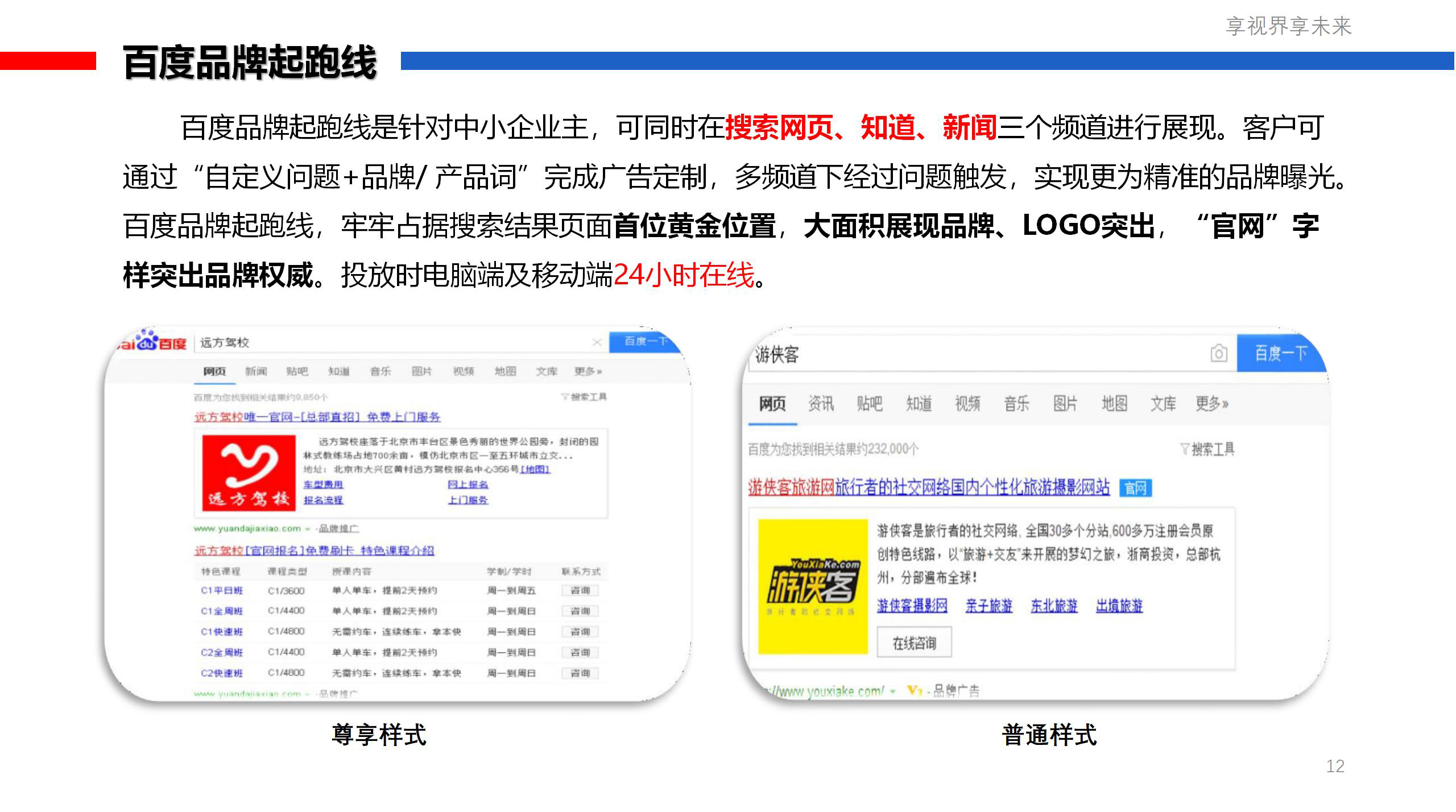Click the blue 官网 badge

pos(1135,488)
